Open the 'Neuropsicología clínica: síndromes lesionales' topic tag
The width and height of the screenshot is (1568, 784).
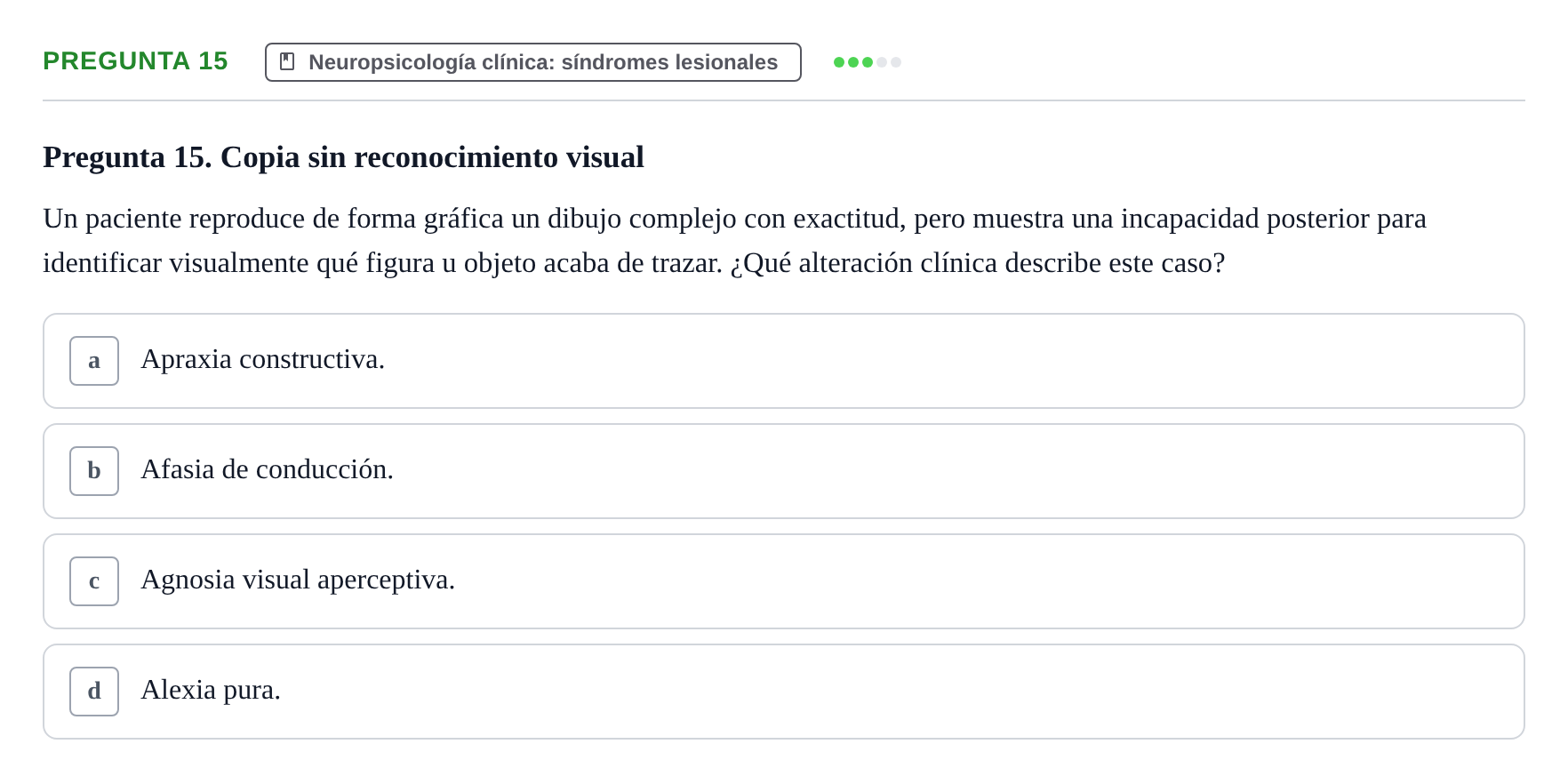[x=533, y=62]
